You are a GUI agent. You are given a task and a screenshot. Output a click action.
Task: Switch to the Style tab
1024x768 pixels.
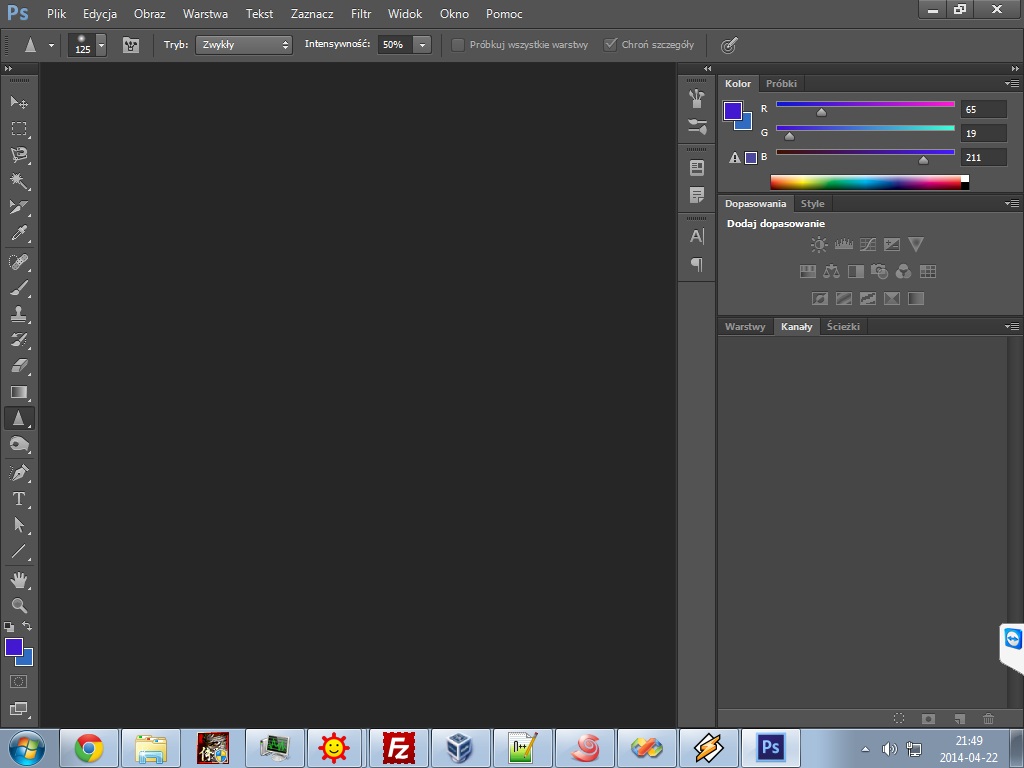(812, 204)
